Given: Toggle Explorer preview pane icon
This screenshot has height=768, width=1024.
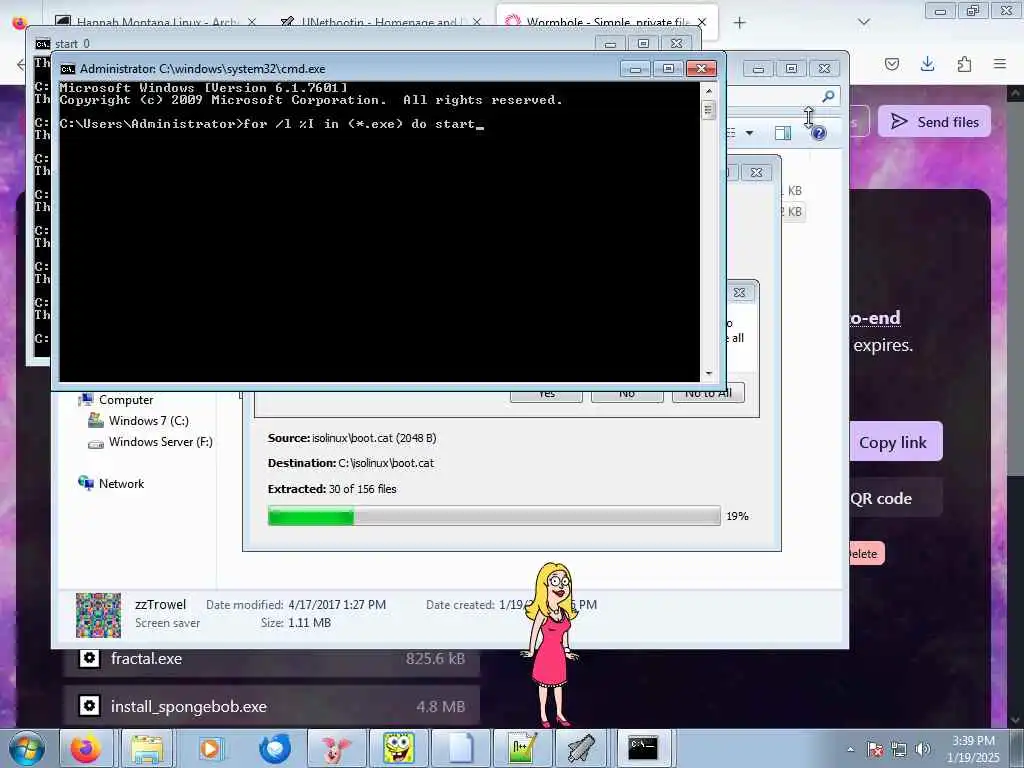Looking at the screenshot, I should pos(782,133).
